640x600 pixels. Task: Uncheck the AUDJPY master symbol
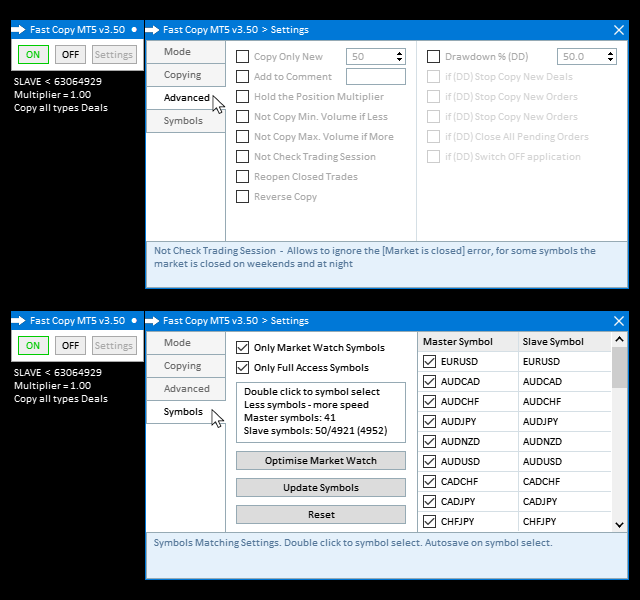tap(429, 422)
